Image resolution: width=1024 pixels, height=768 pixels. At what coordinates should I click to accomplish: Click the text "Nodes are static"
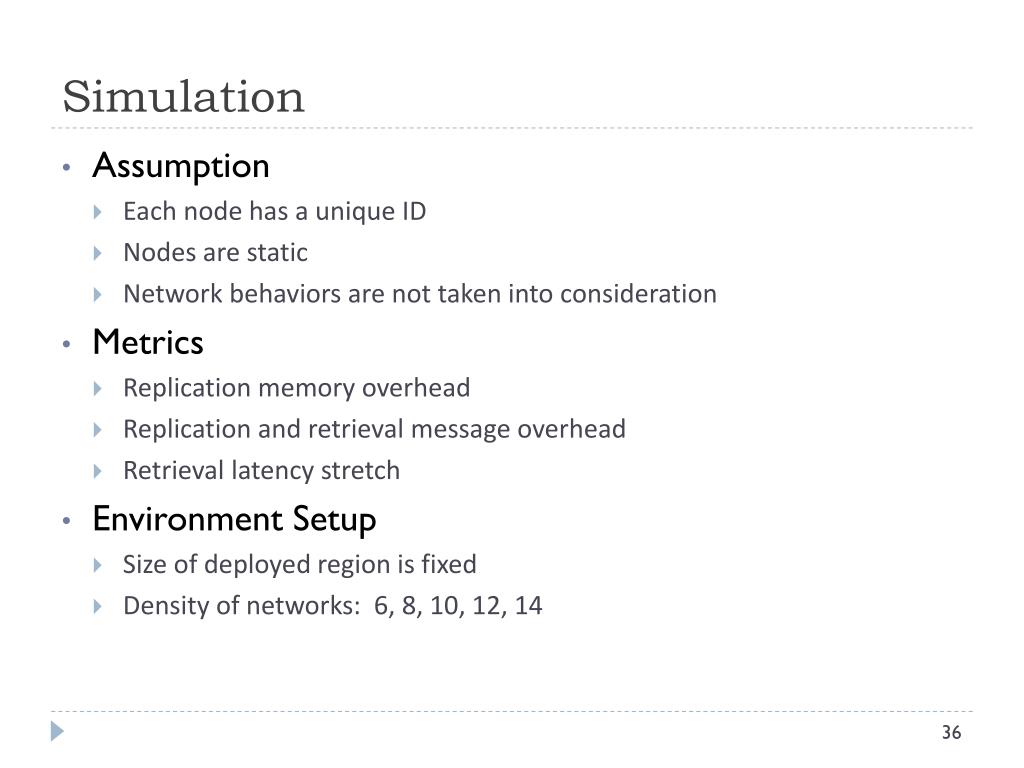(x=216, y=252)
